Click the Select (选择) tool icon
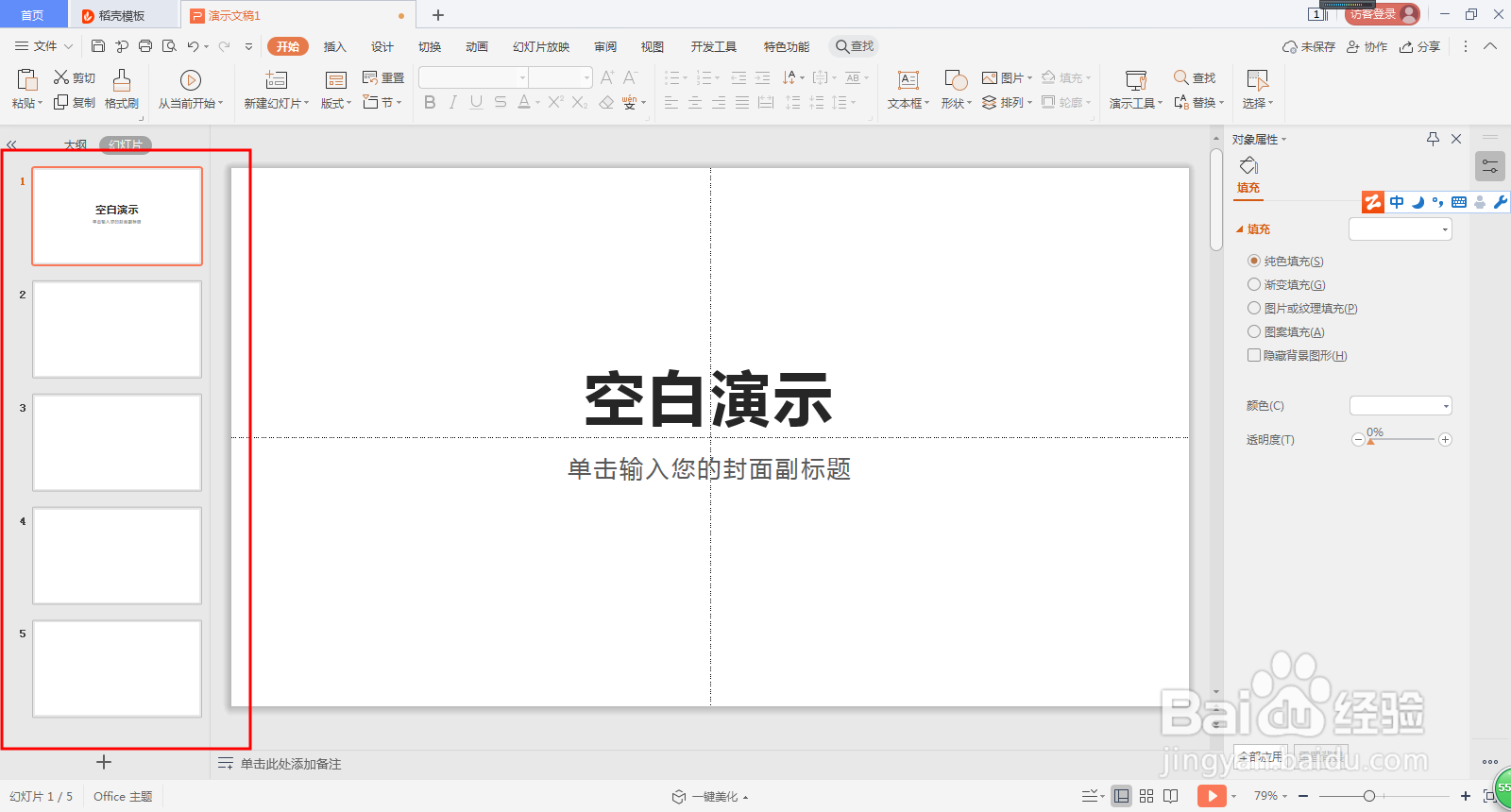Image resolution: width=1511 pixels, height=812 pixels. click(x=1257, y=80)
